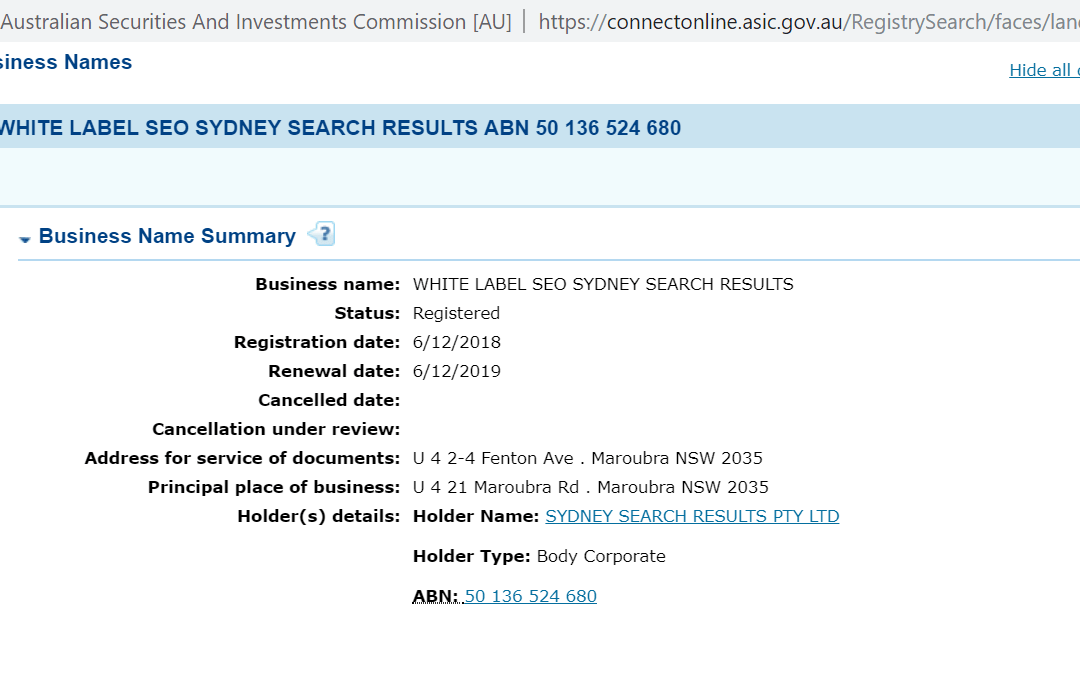Follow the ABN 50 136 524 680 link
The image size is (1080, 673).
530,596
